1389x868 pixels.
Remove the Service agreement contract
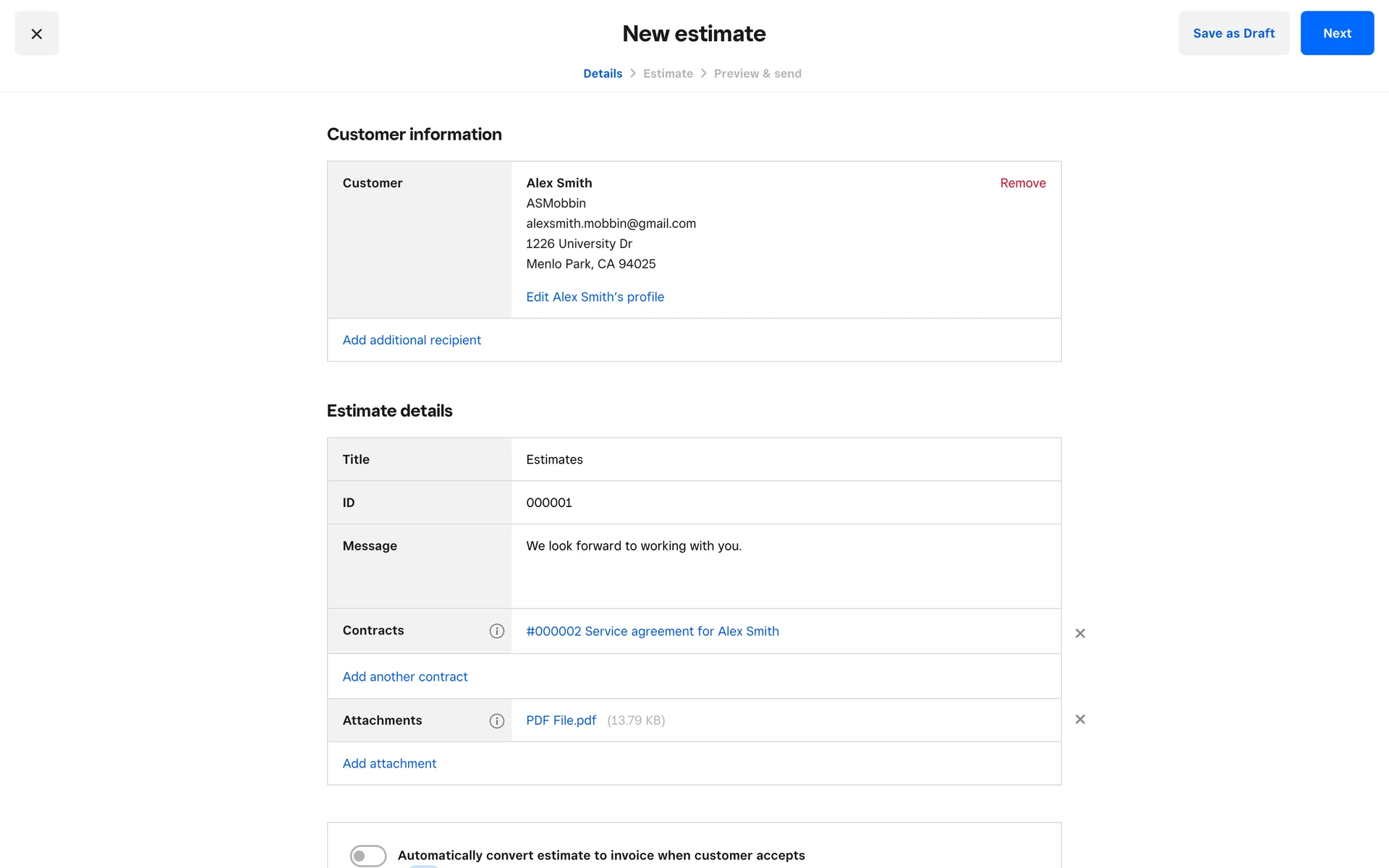tap(1079, 633)
